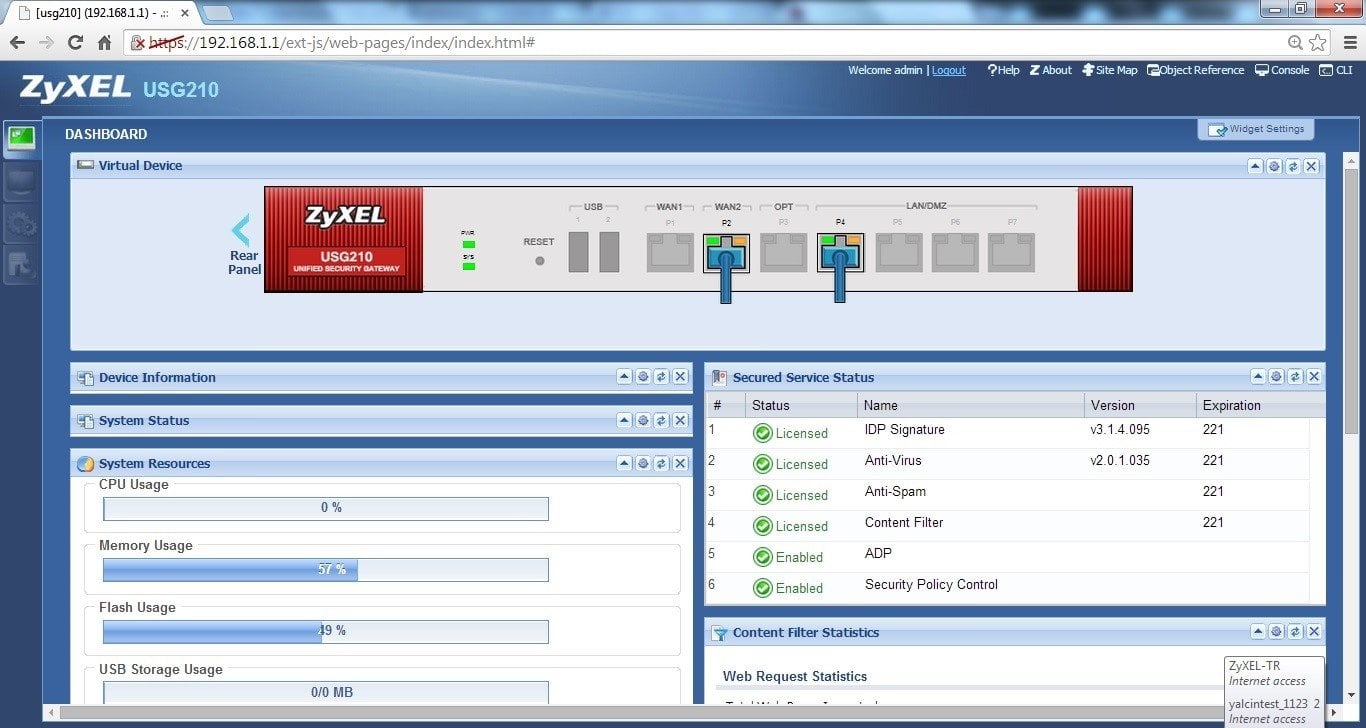Open the Object Reference menu item
1366x728 pixels.
click(1196, 70)
